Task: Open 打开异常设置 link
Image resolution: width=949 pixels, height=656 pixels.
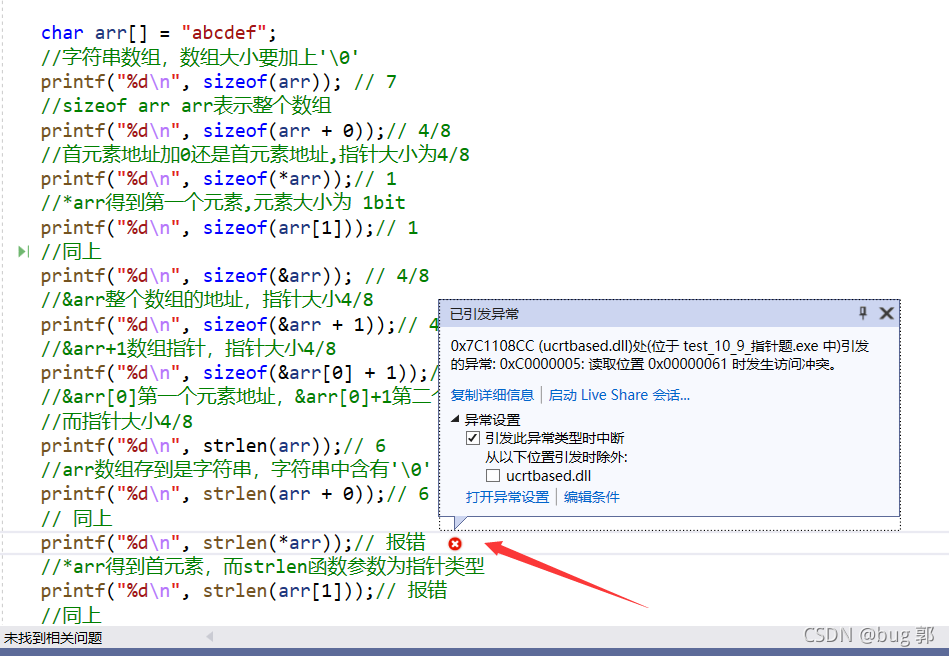Action: tap(507, 497)
